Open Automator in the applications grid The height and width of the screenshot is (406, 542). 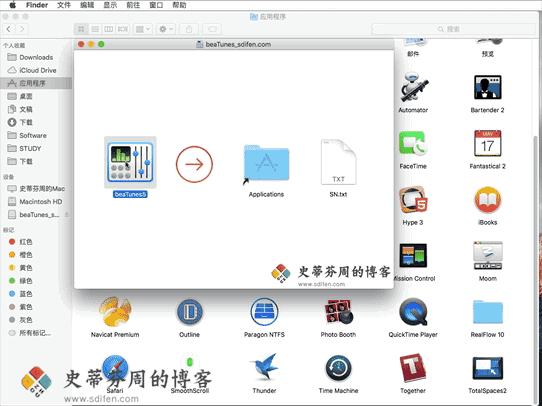(x=413, y=87)
